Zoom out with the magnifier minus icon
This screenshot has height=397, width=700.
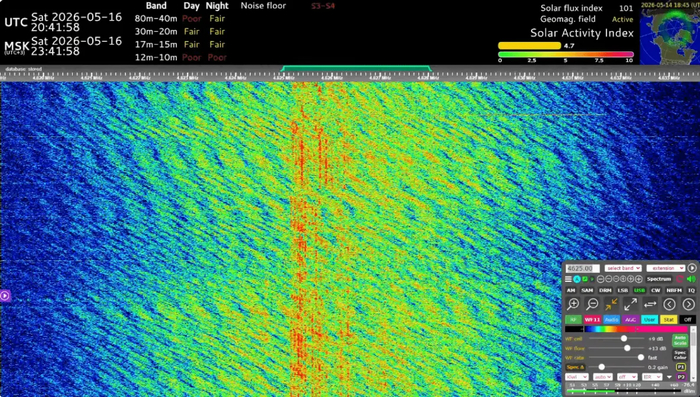pyautogui.click(x=592, y=304)
